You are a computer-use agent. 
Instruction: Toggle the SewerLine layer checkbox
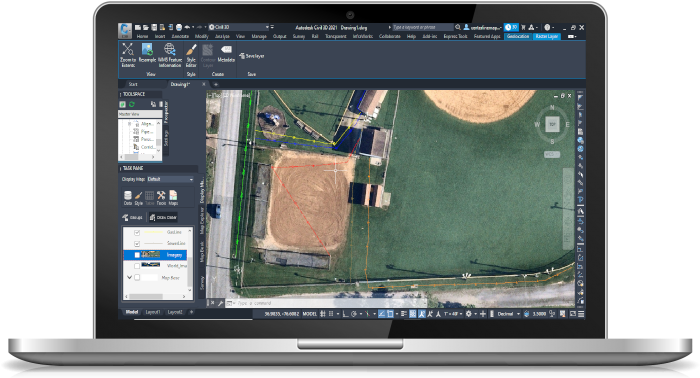(137, 244)
